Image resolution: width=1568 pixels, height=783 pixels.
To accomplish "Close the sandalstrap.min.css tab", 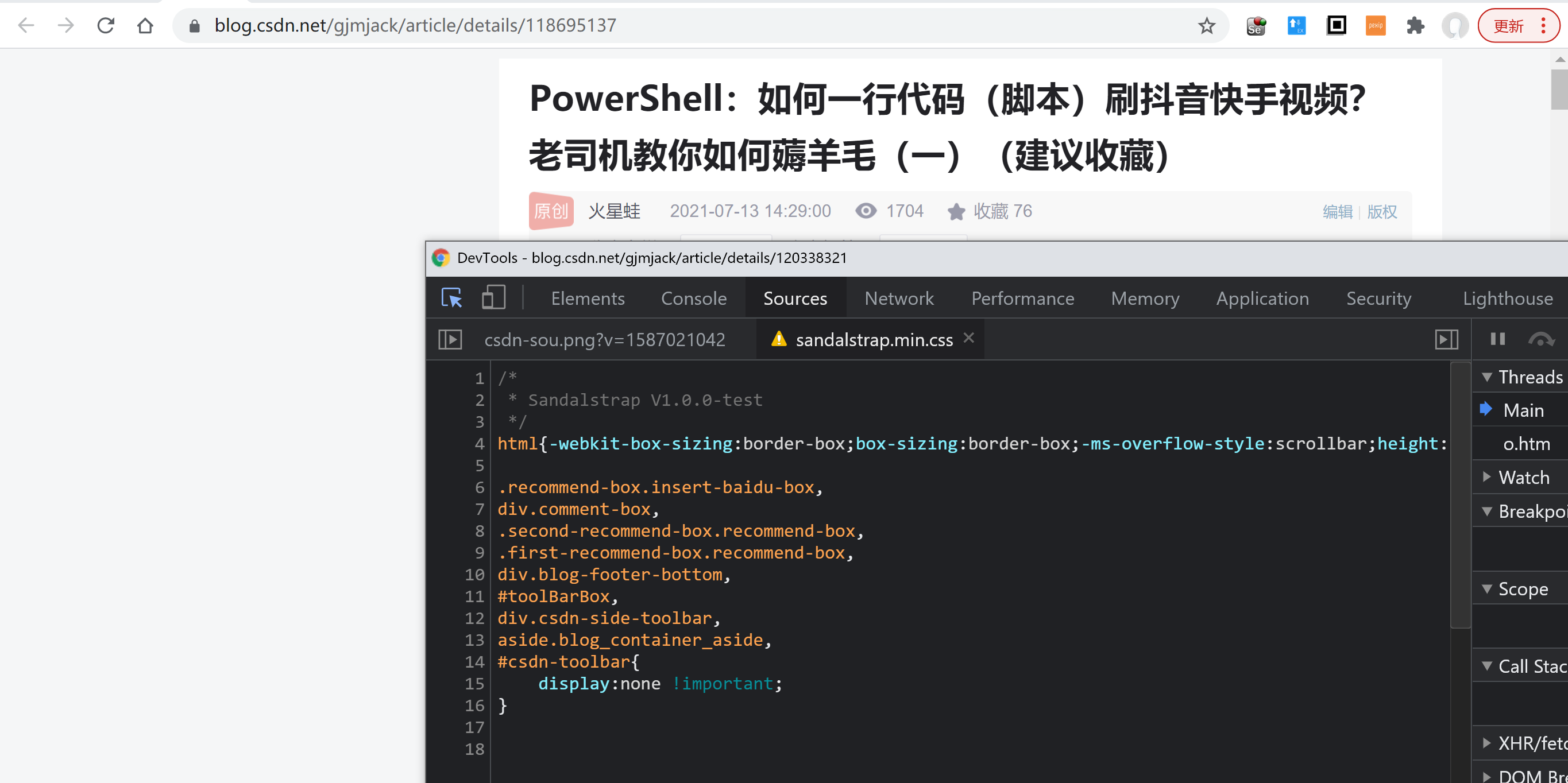I will (969, 338).
